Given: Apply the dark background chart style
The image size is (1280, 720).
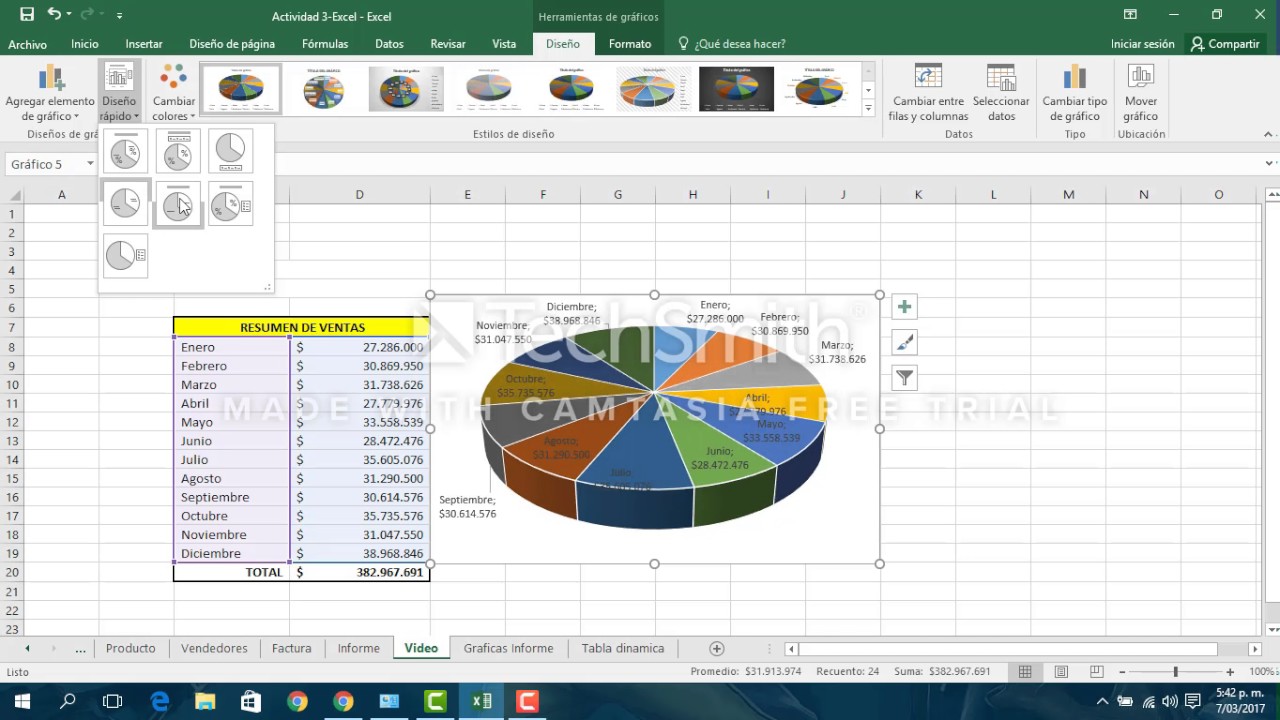Looking at the screenshot, I should coord(736,89).
